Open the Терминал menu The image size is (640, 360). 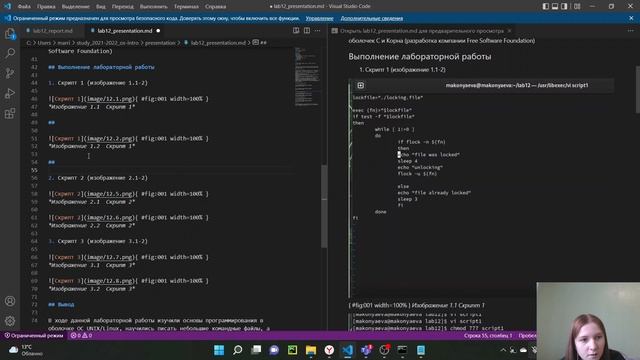[186, 7]
